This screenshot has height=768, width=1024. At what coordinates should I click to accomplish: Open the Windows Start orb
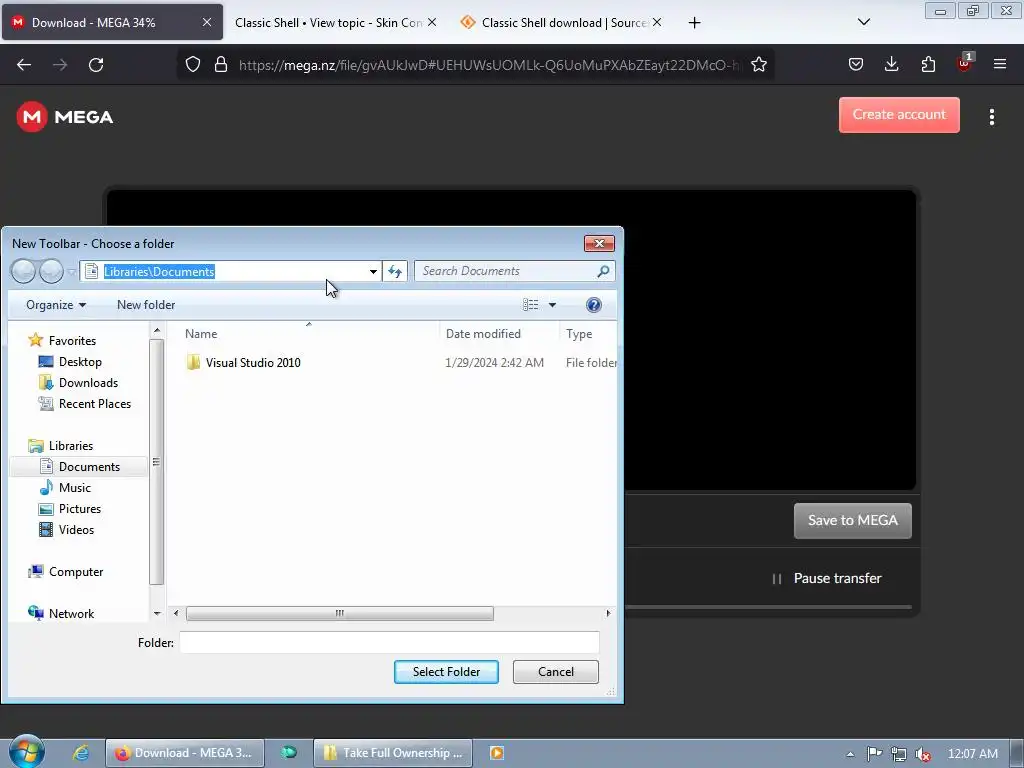(x=26, y=752)
